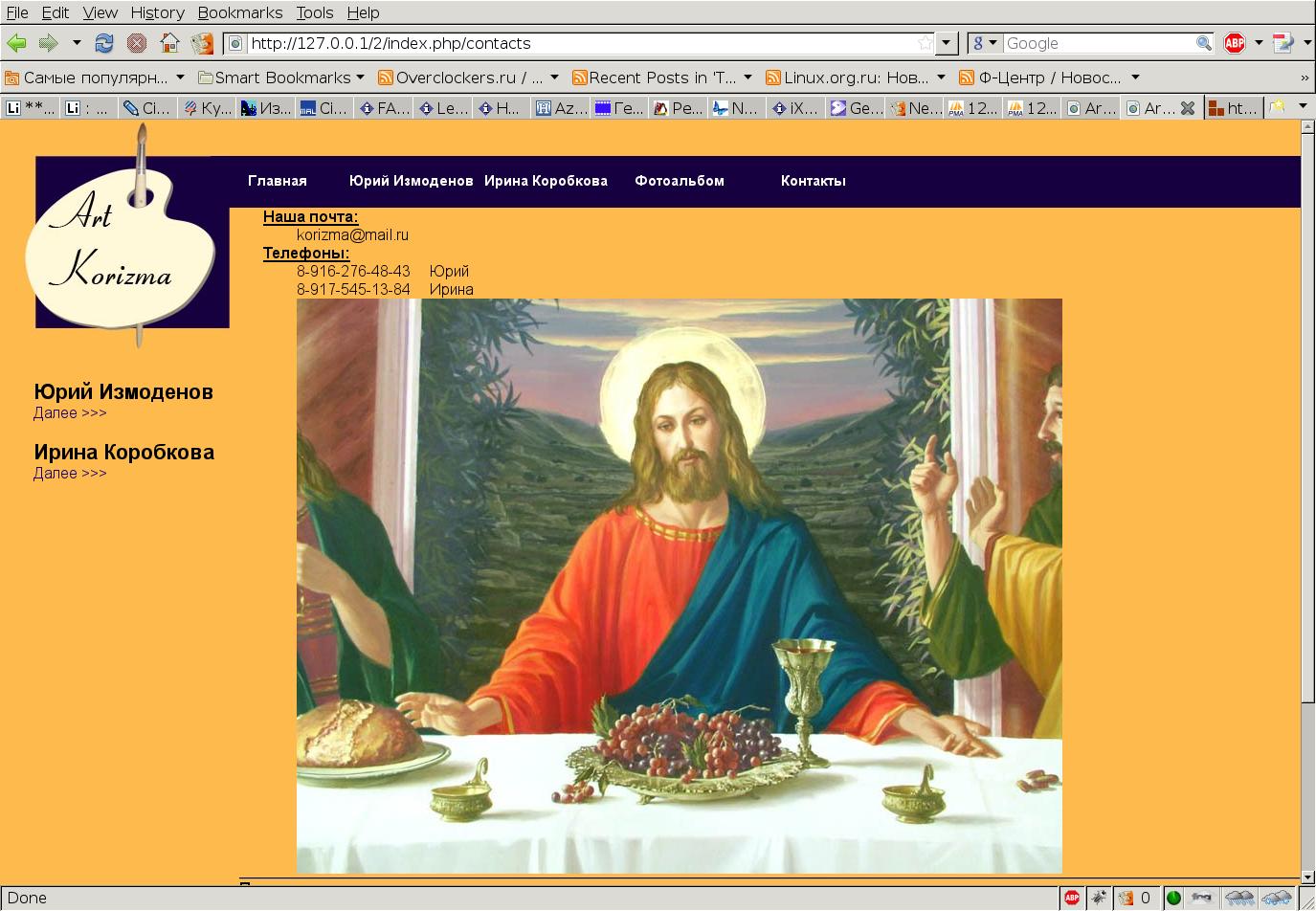Click Далее >>> under Ирина Коробкова

70,474
